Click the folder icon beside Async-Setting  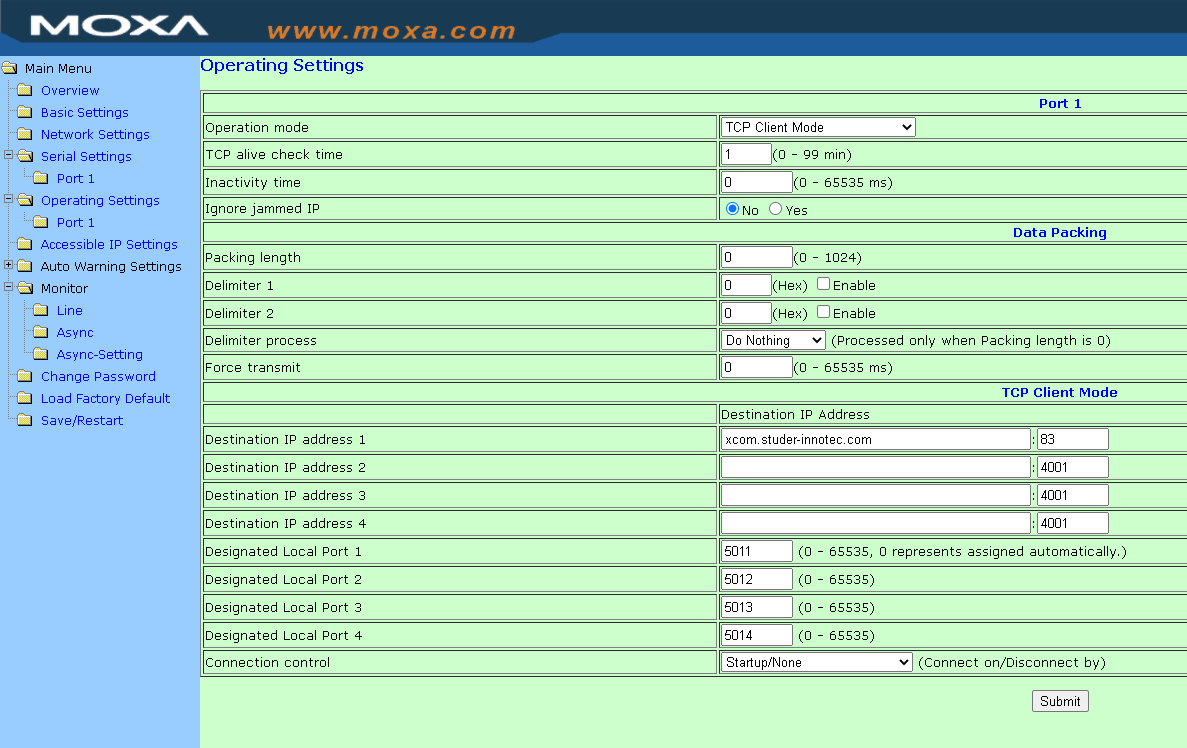pyautogui.click(x=41, y=354)
